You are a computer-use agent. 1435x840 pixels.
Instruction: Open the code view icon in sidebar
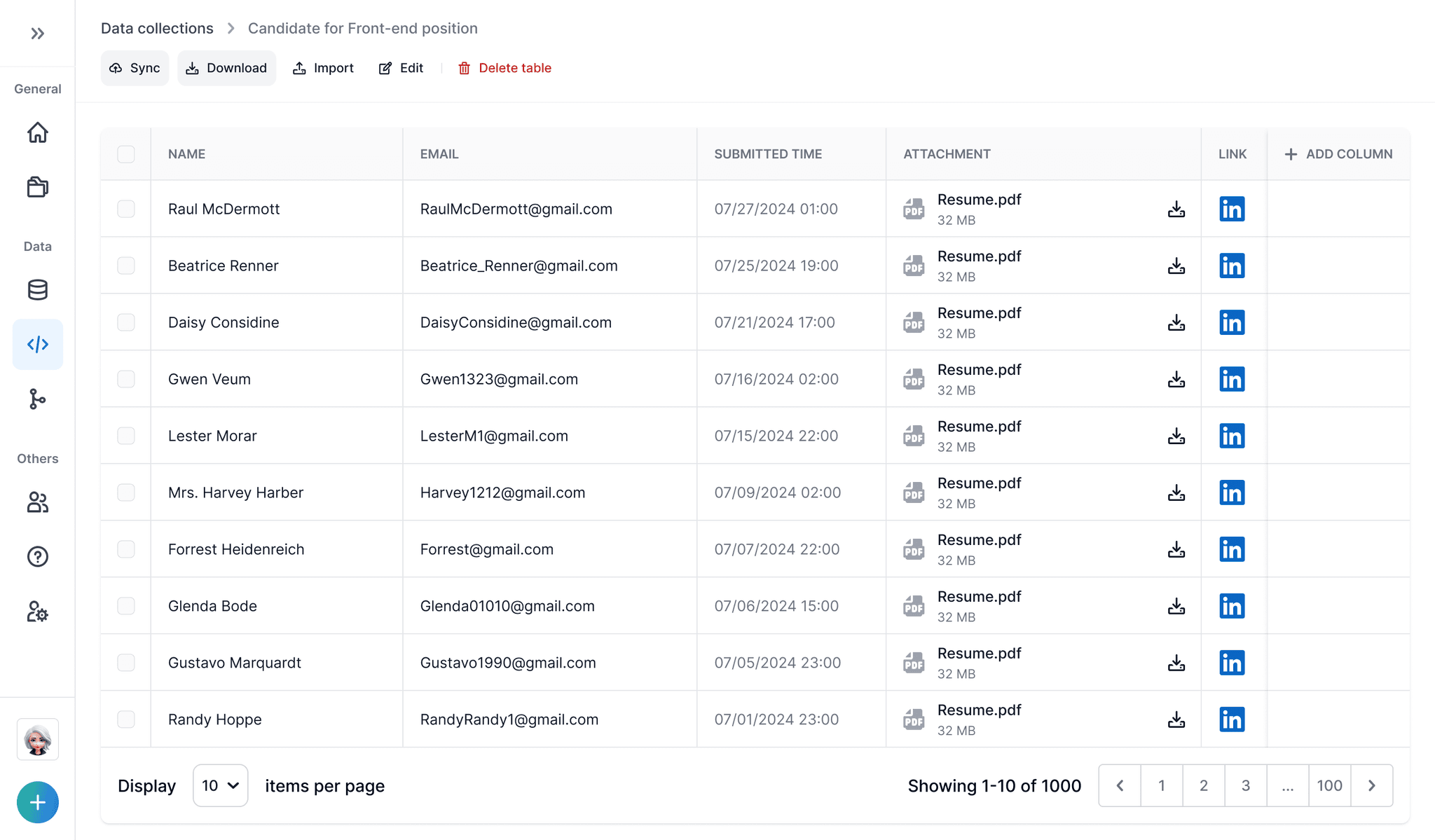(37, 344)
